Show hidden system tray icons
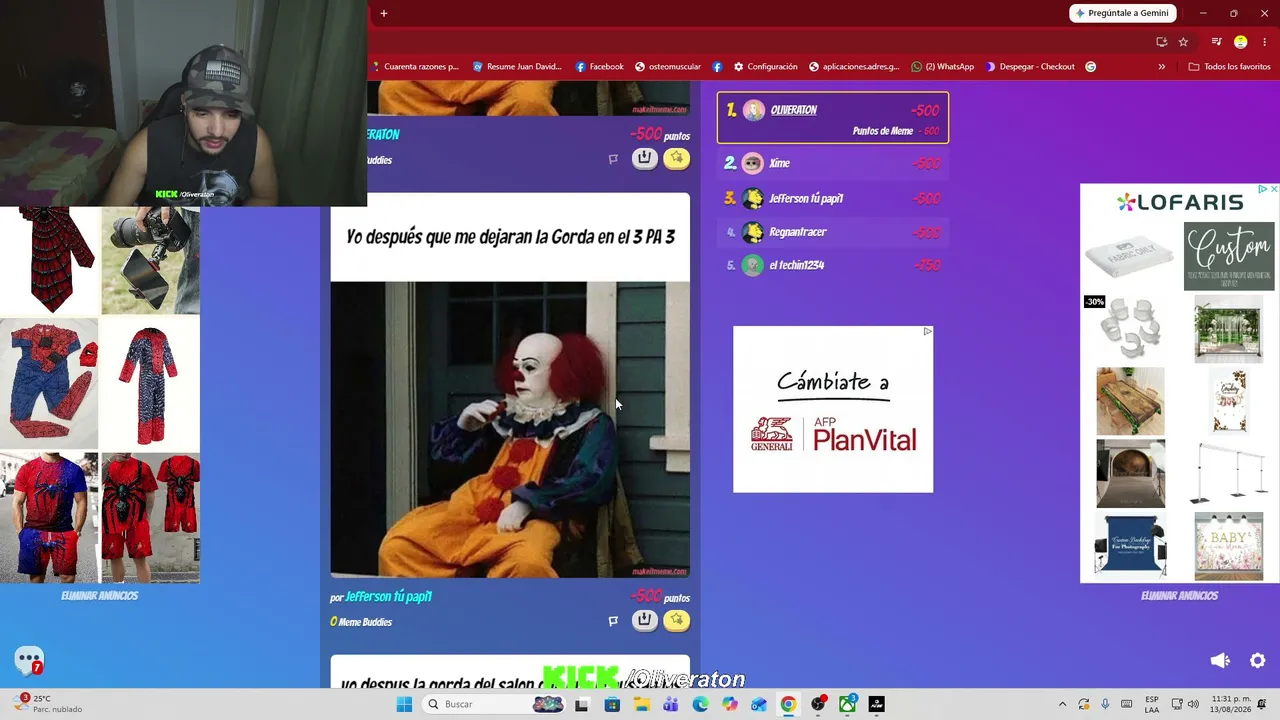 click(x=1062, y=704)
